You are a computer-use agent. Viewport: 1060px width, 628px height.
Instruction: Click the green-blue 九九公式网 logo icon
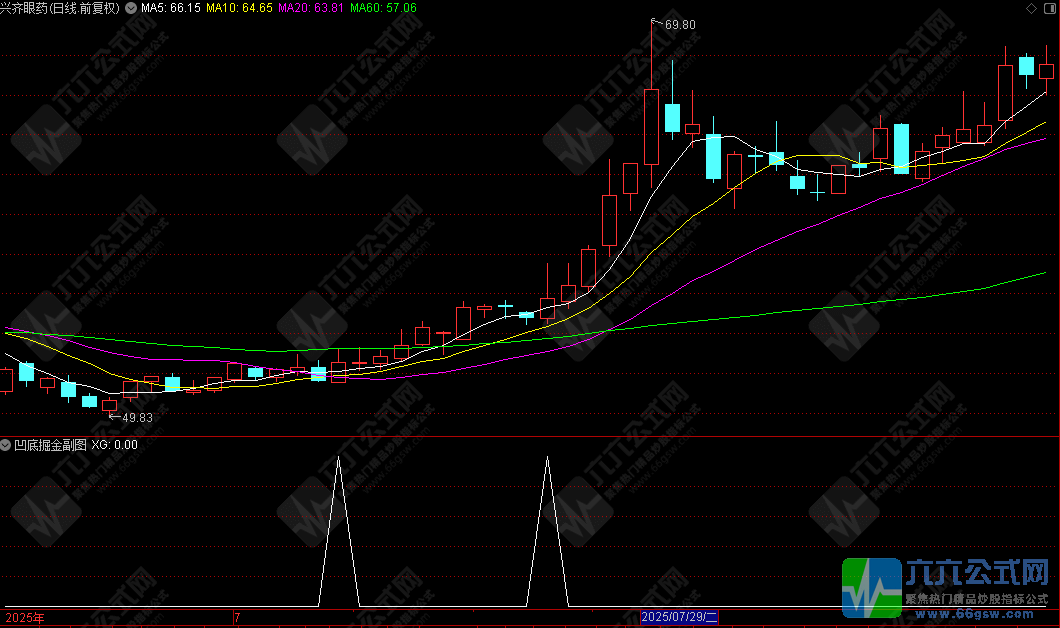[x=870, y=588]
